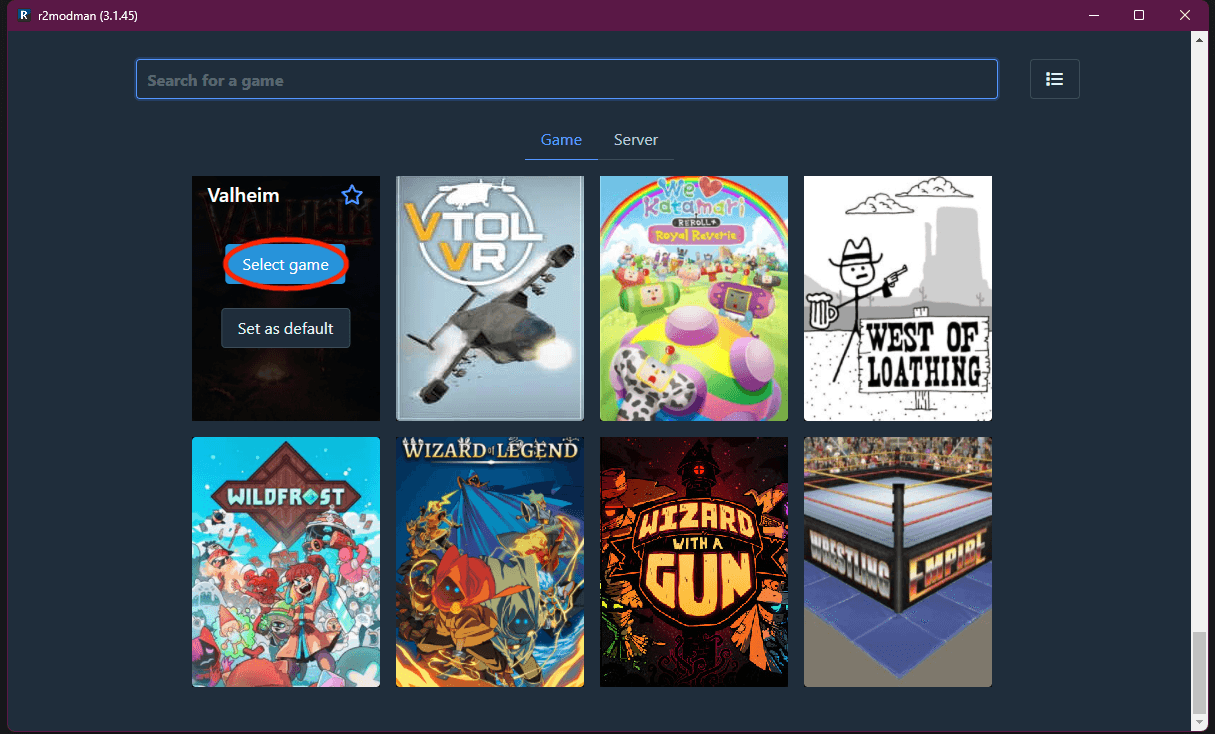Select the West of Loathing cover
This screenshot has width=1215, height=734.
898,299
